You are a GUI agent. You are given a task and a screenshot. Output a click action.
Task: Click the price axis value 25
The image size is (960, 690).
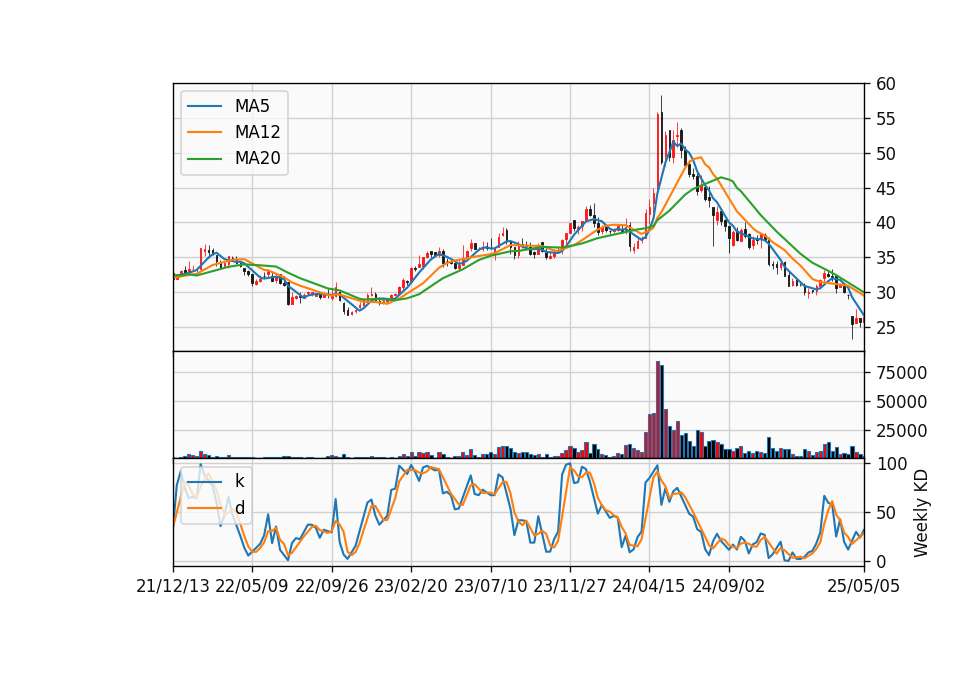[x=885, y=328]
